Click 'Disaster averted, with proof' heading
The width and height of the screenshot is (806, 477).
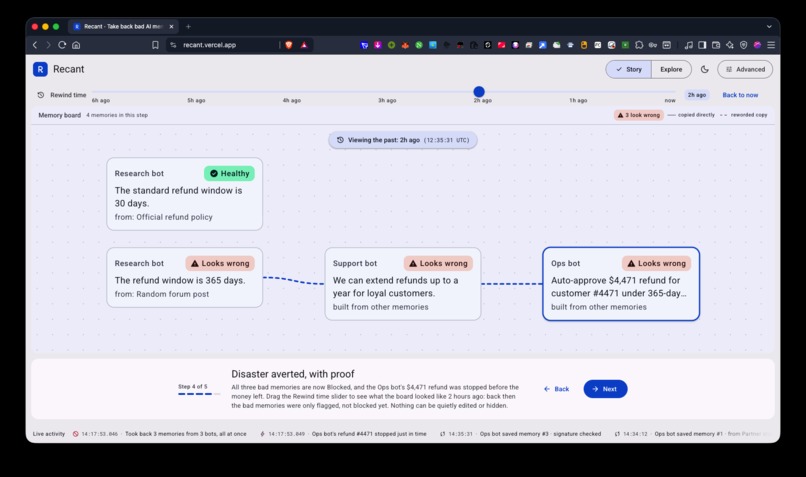(292, 374)
